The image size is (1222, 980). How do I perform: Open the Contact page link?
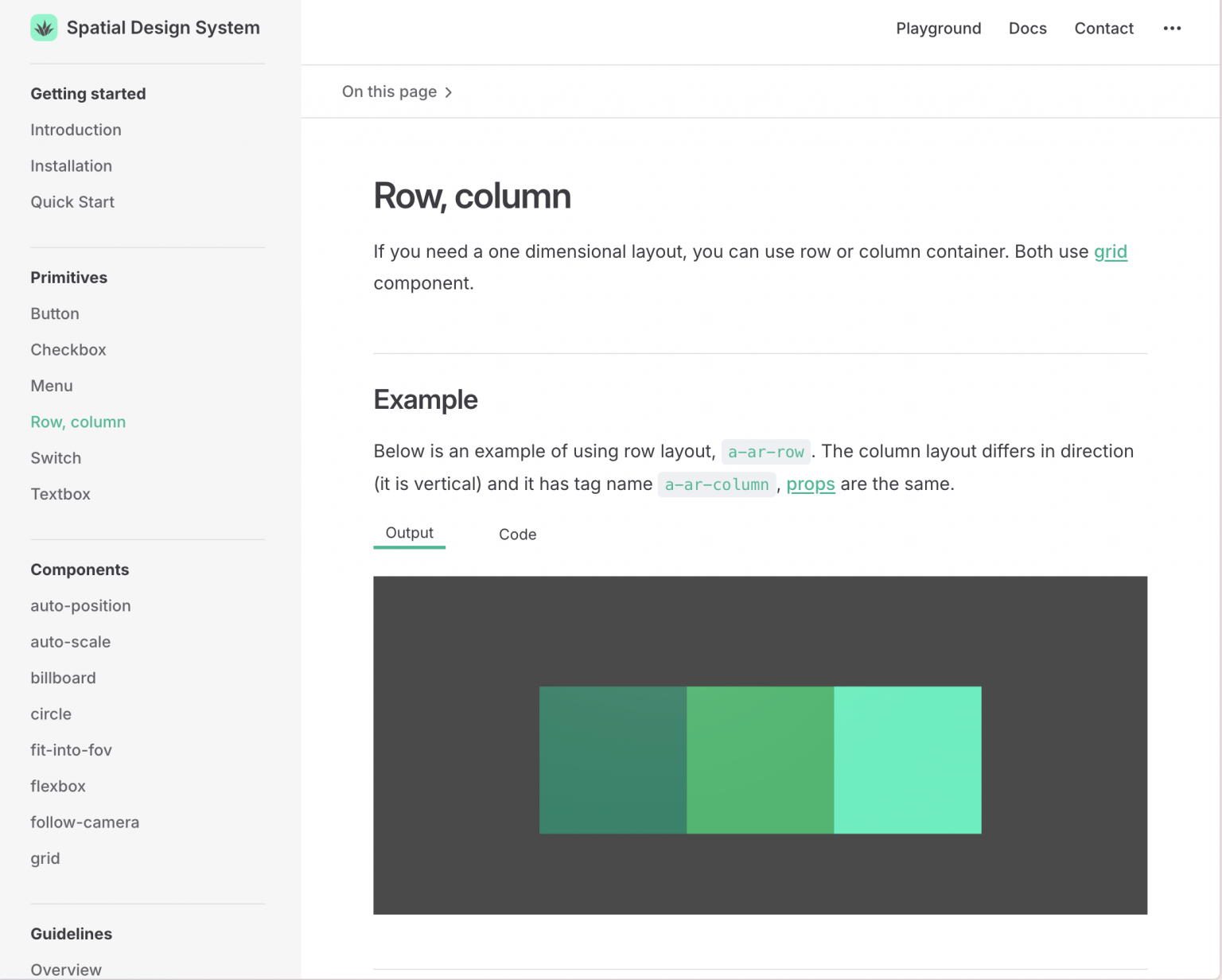click(x=1103, y=29)
